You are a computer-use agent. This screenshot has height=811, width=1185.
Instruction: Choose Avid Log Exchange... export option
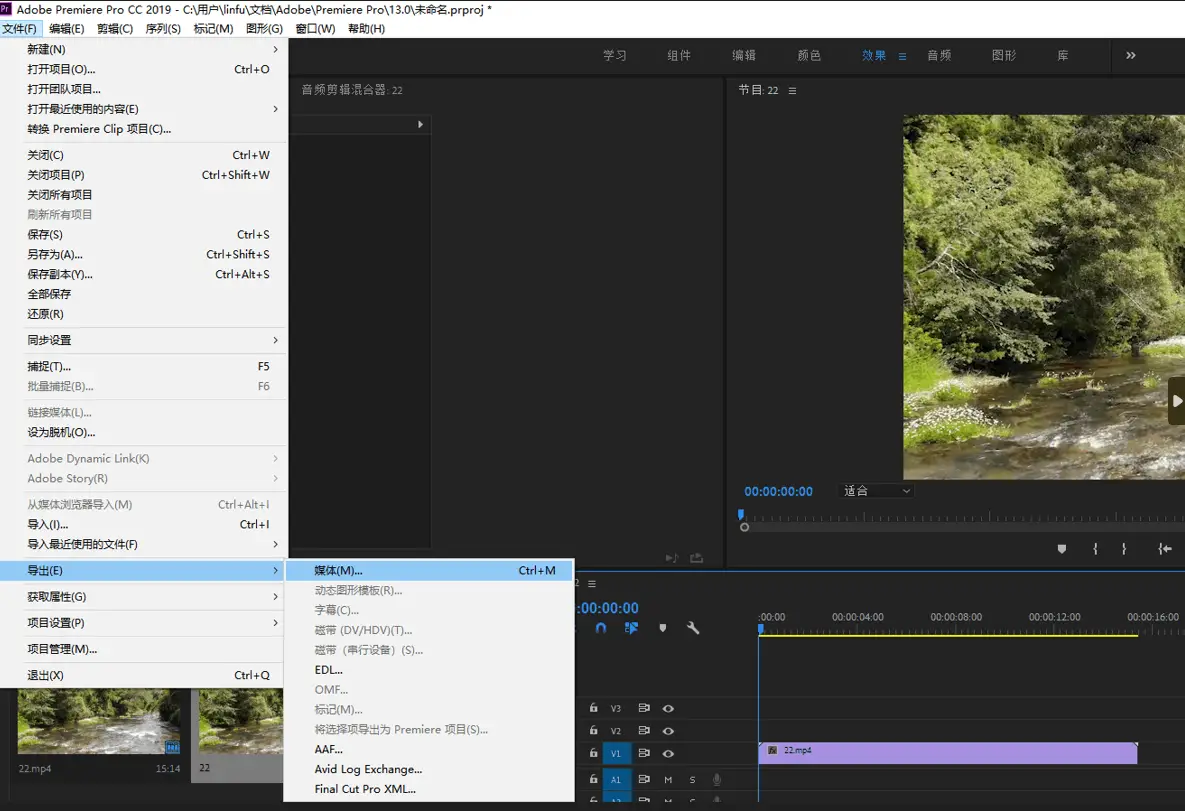click(429, 769)
